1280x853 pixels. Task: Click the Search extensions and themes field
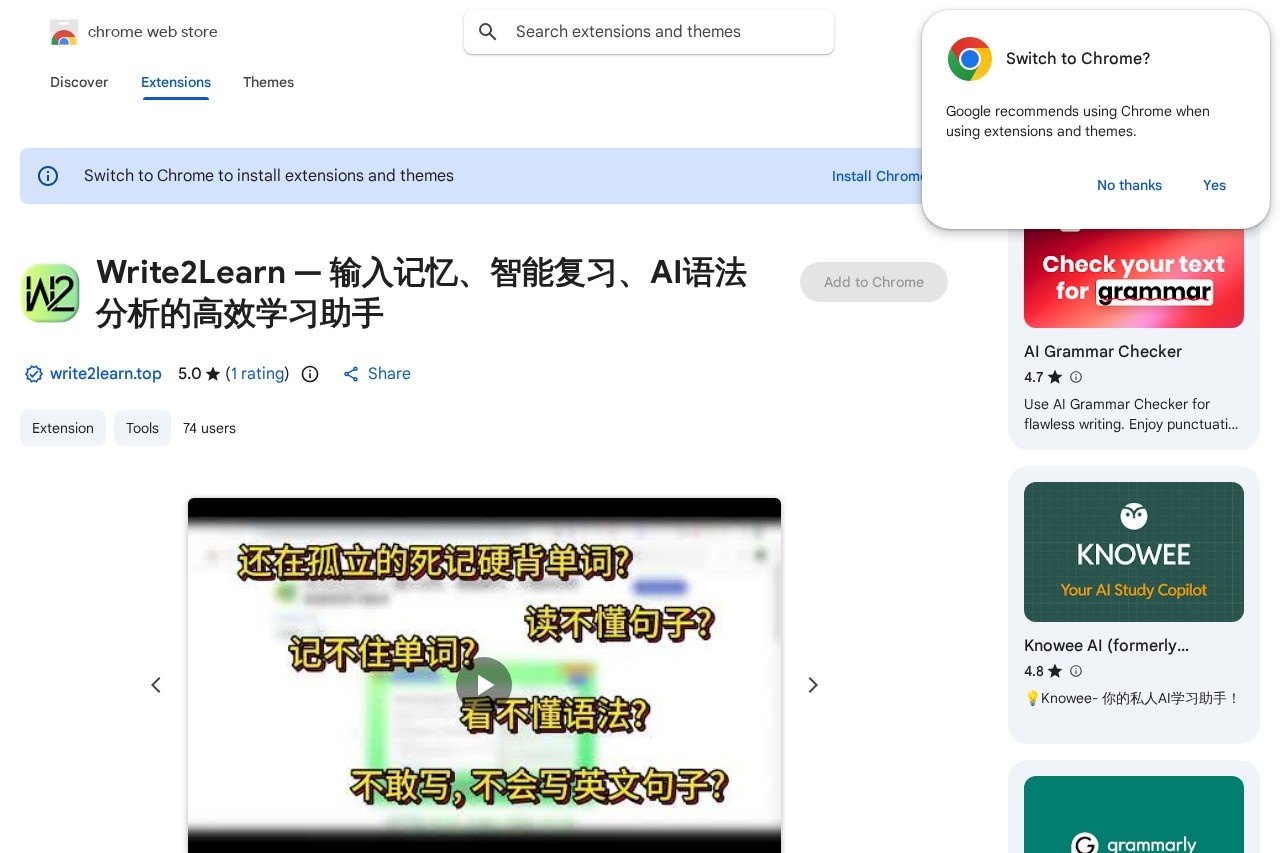tap(660, 32)
